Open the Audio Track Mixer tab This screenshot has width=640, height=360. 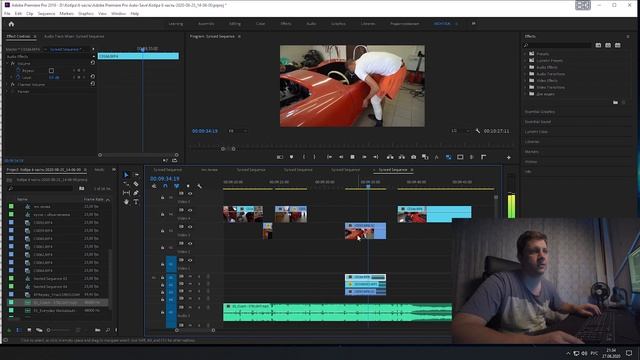pos(74,36)
